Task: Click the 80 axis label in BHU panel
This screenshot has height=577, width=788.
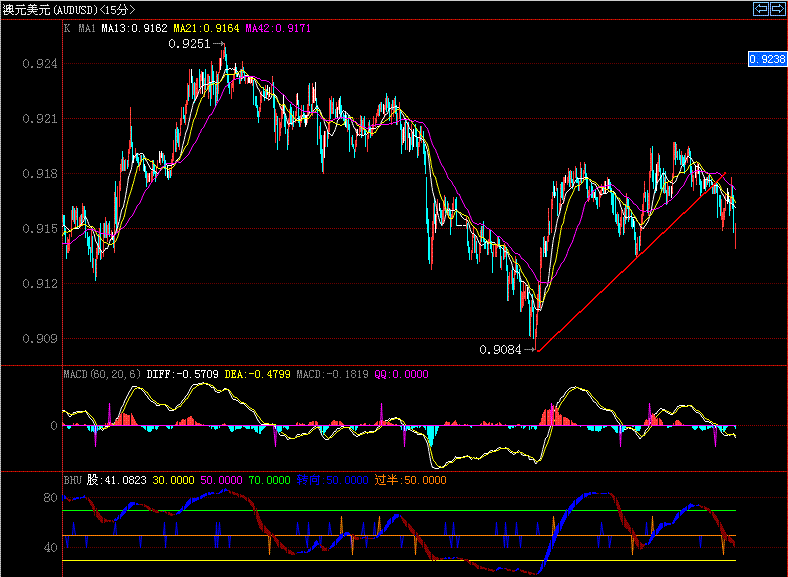Action: (x=50, y=498)
